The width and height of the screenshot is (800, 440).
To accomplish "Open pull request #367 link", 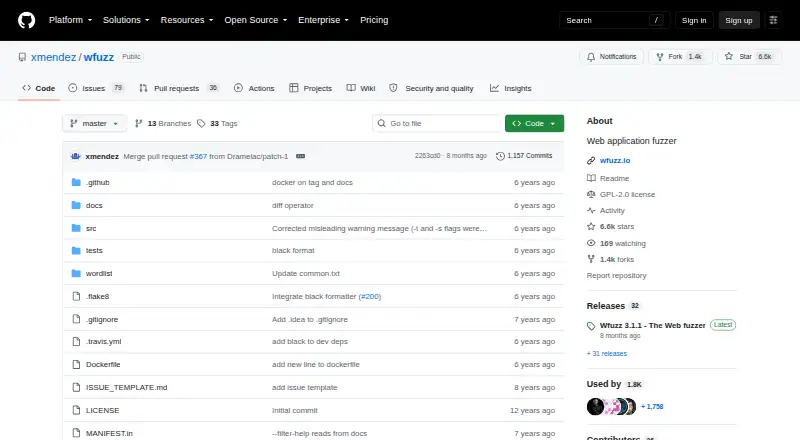I will (198, 156).
